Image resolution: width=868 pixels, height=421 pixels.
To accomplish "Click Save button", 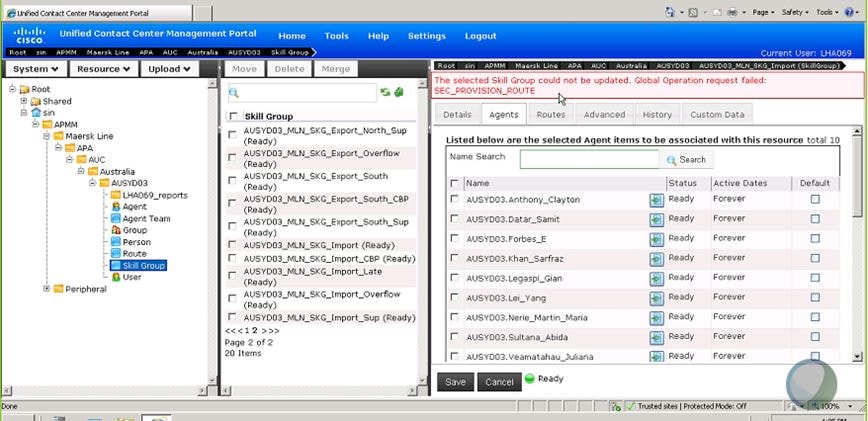I will pos(456,382).
